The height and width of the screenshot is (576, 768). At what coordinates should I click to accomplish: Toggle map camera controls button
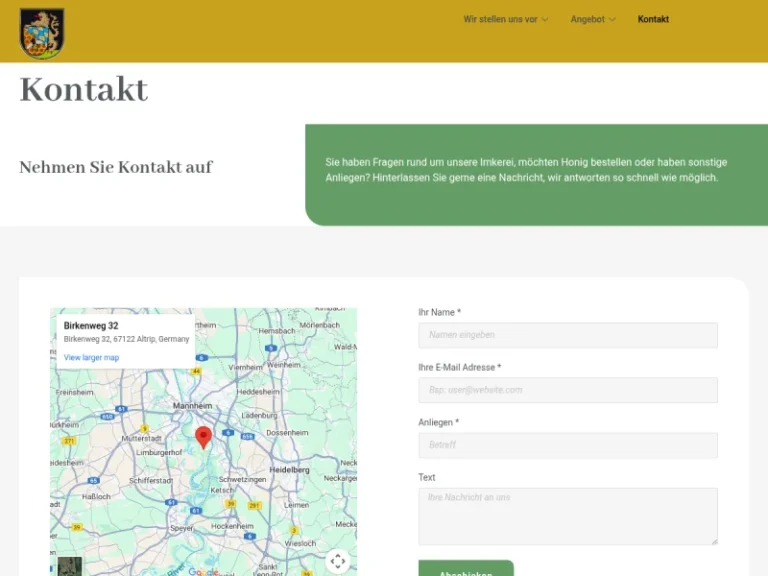pyautogui.click(x=338, y=561)
